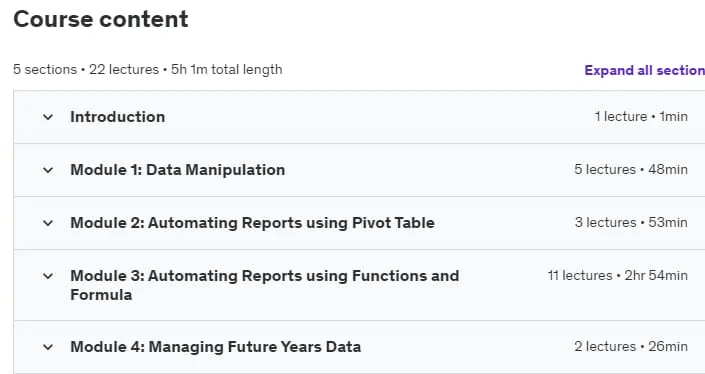Select Module 2: Automating Reports using Pivot Table
Screen dimensions: 705x374
(252, 223)
